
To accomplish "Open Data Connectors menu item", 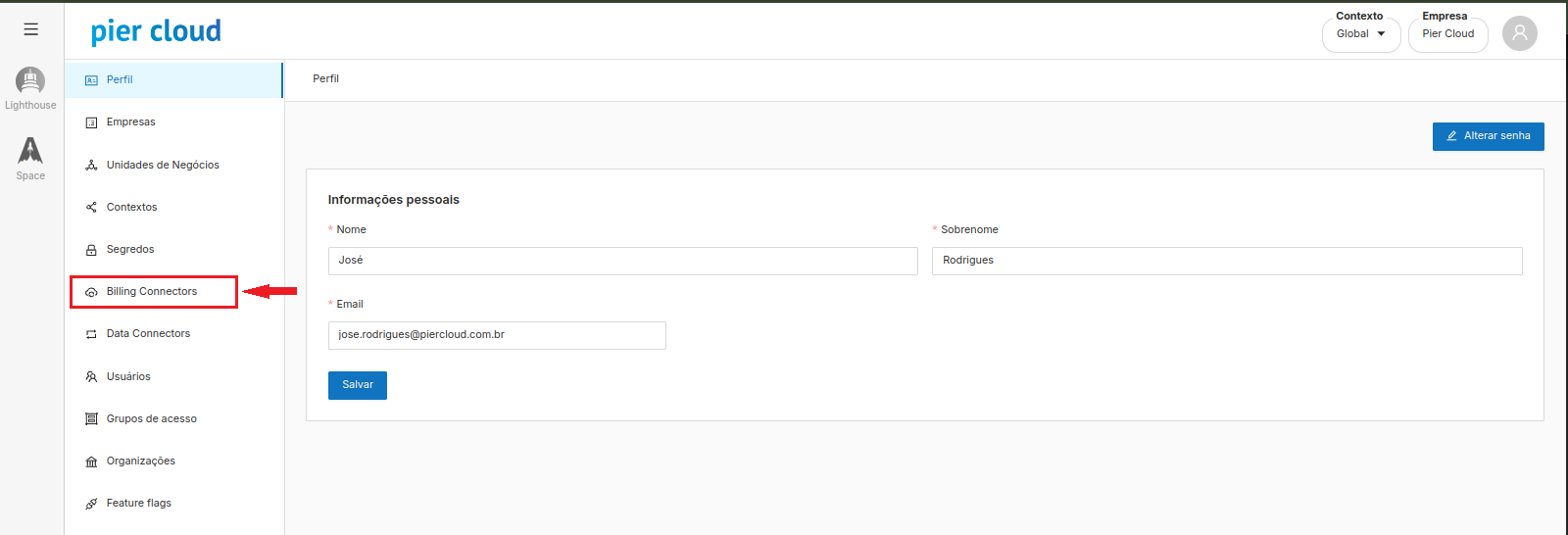I will tap(148, 334).
